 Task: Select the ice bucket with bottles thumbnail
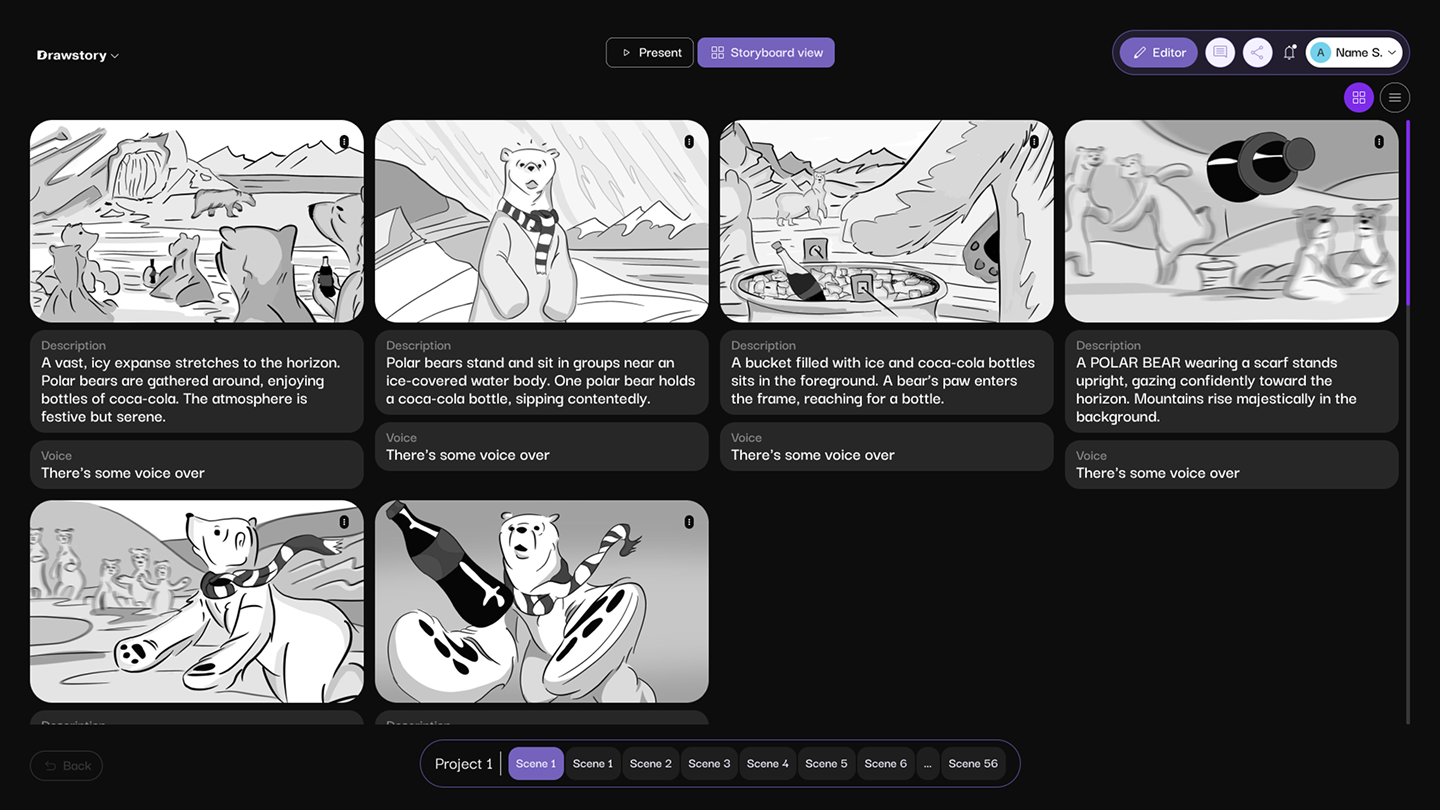(887, 221)
